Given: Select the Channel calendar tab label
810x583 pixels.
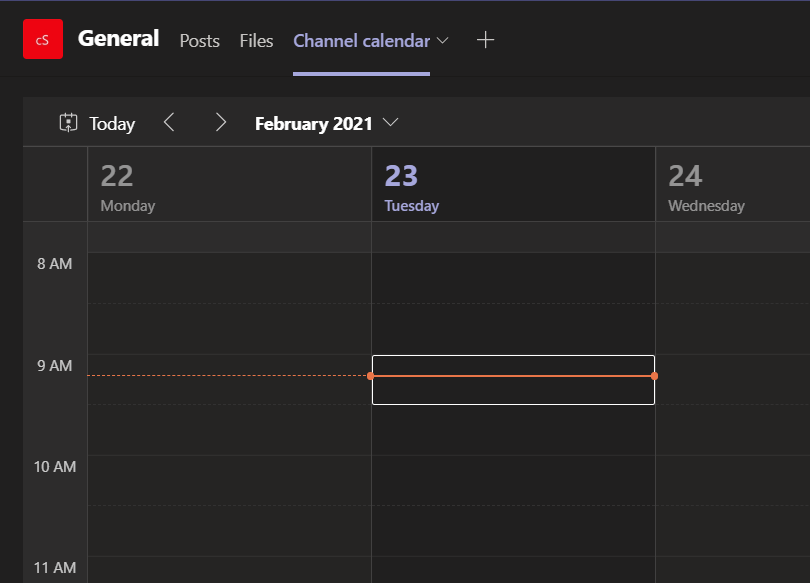Looking at the screenshot, I should [361, 41].
